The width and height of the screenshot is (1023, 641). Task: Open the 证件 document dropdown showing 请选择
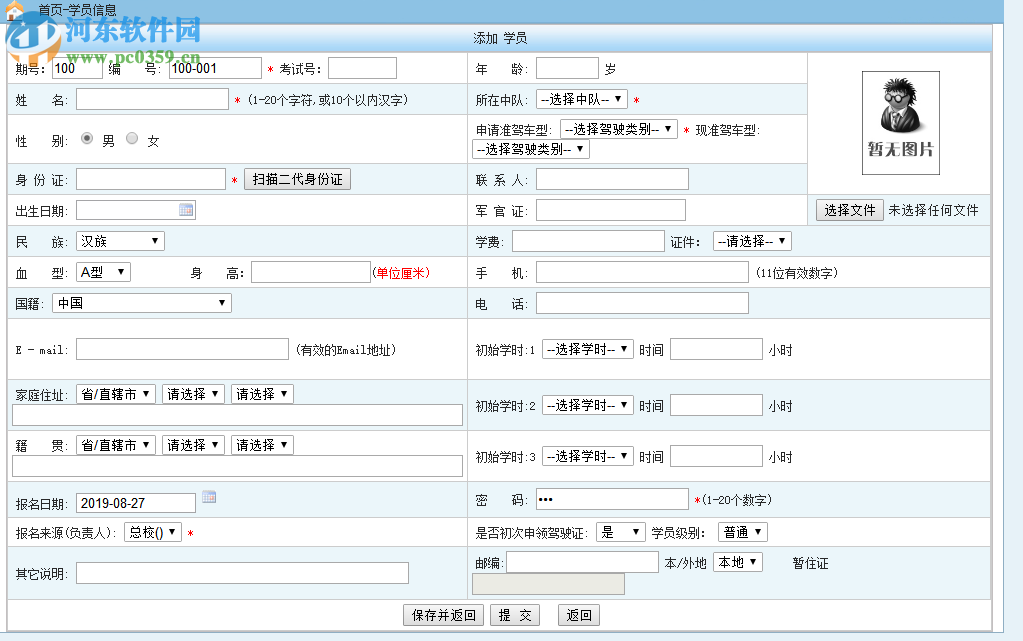[x=753, y=240]
